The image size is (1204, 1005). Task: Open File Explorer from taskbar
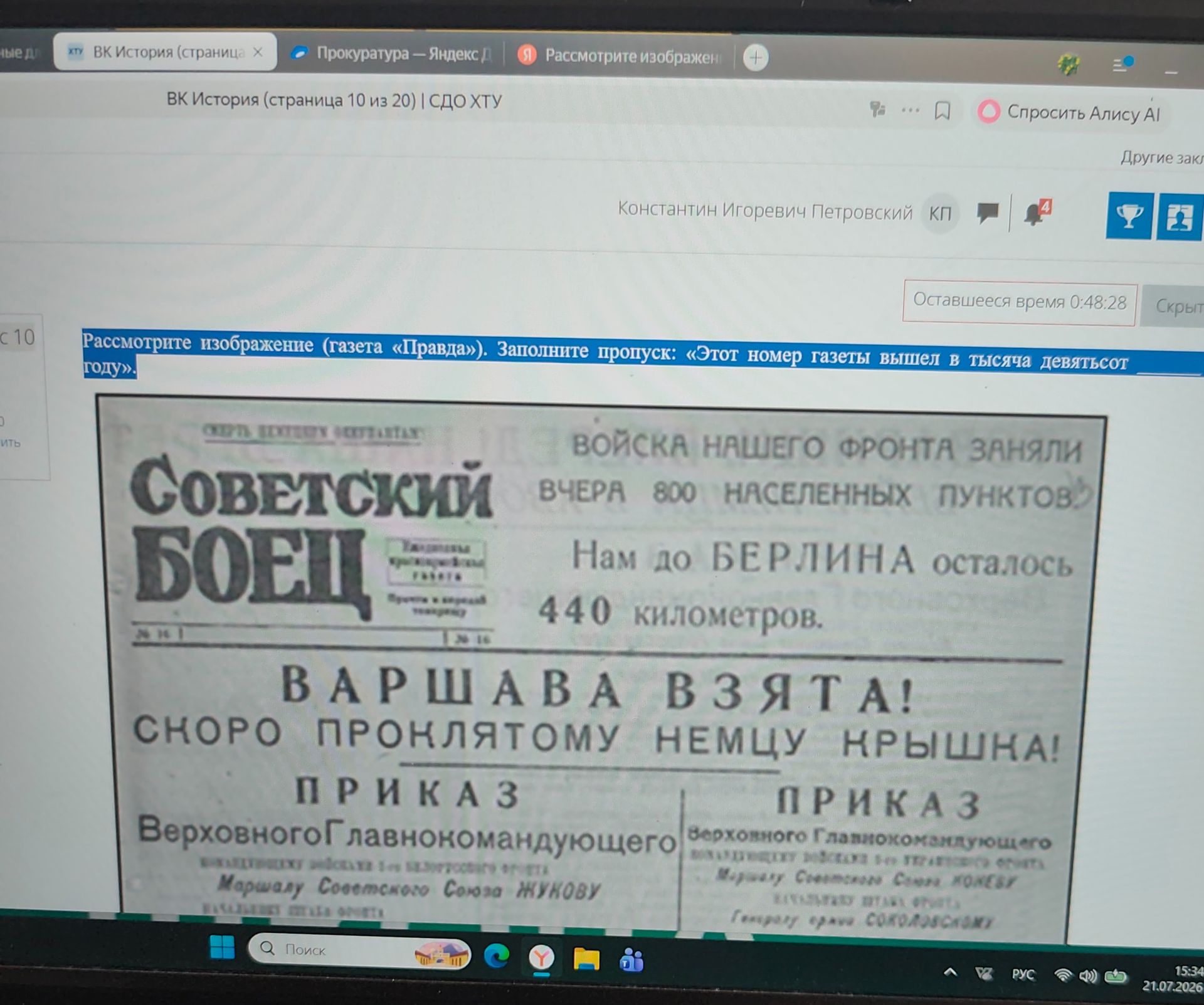pos(586,959)
